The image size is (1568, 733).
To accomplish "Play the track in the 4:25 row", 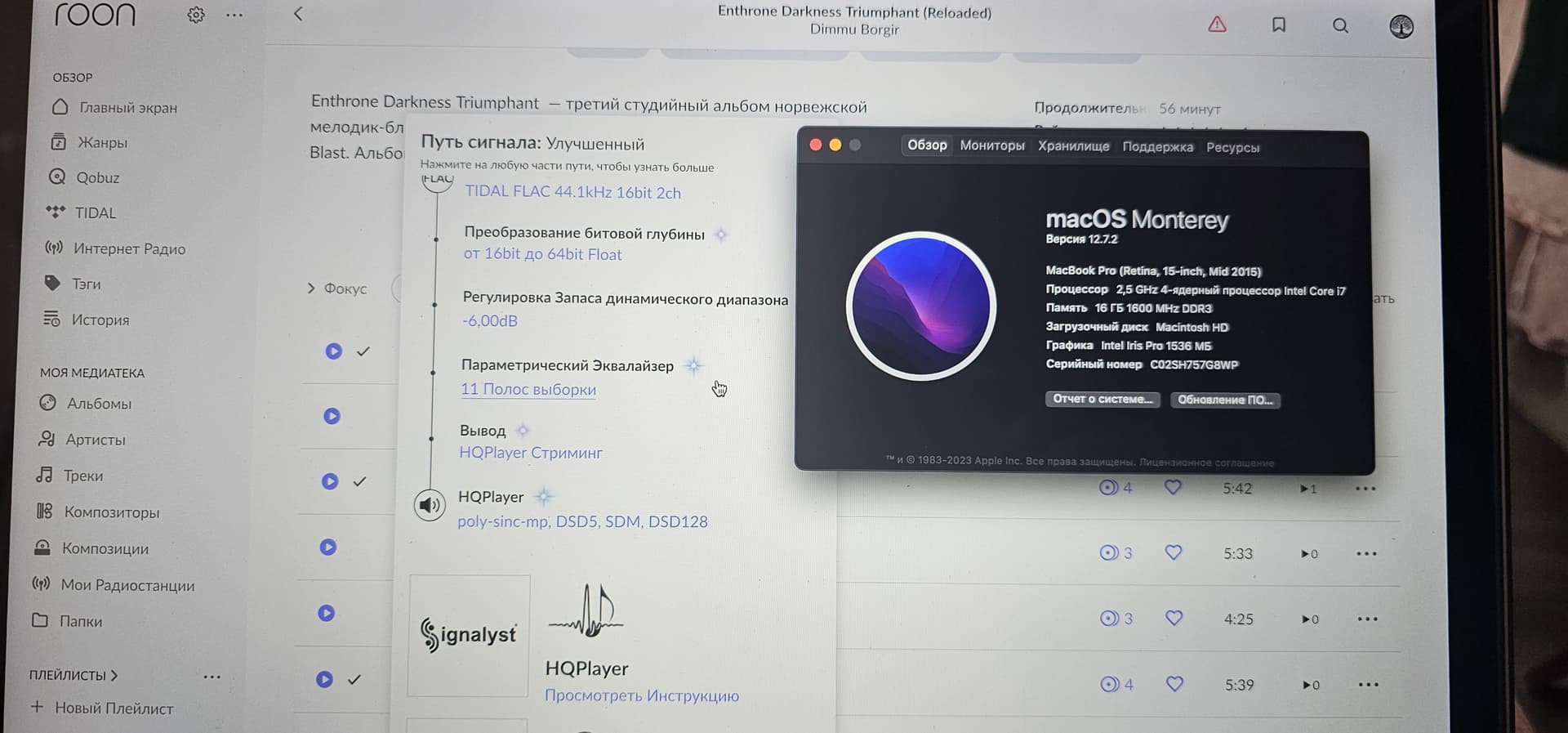I will pos(327,613).
